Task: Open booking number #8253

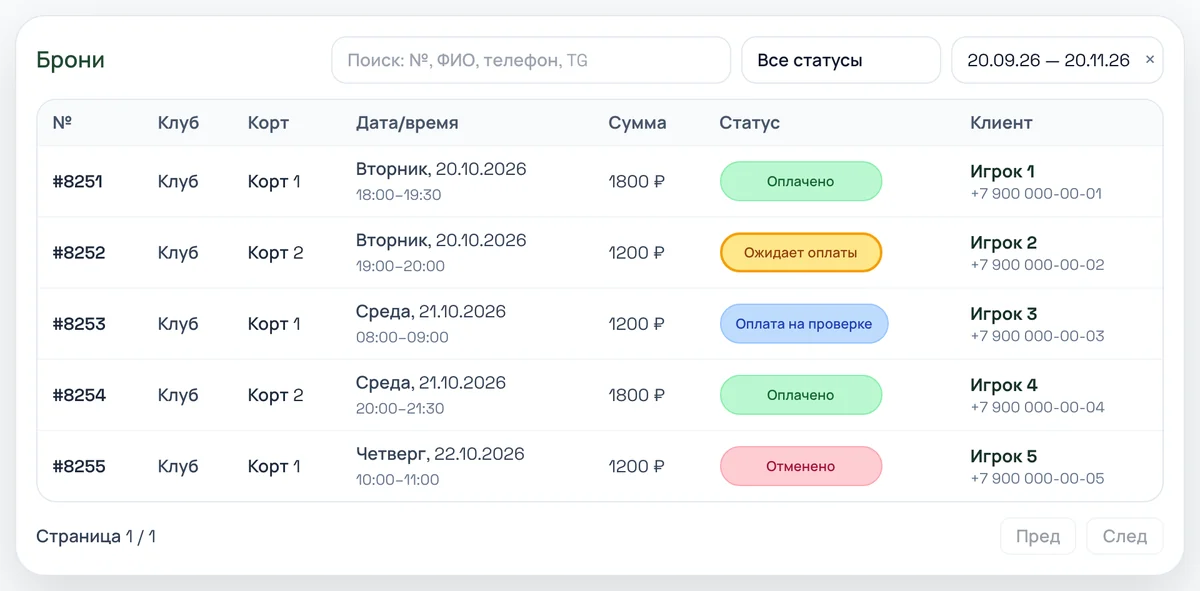Action: (79, 324)
